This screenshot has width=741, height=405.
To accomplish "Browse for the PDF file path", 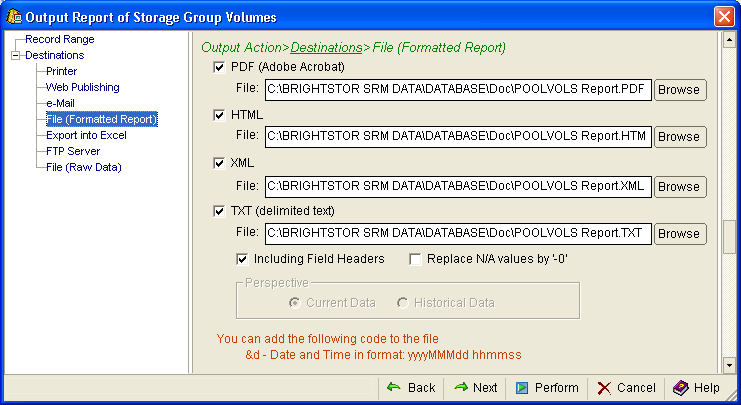I will pos(680,90).
